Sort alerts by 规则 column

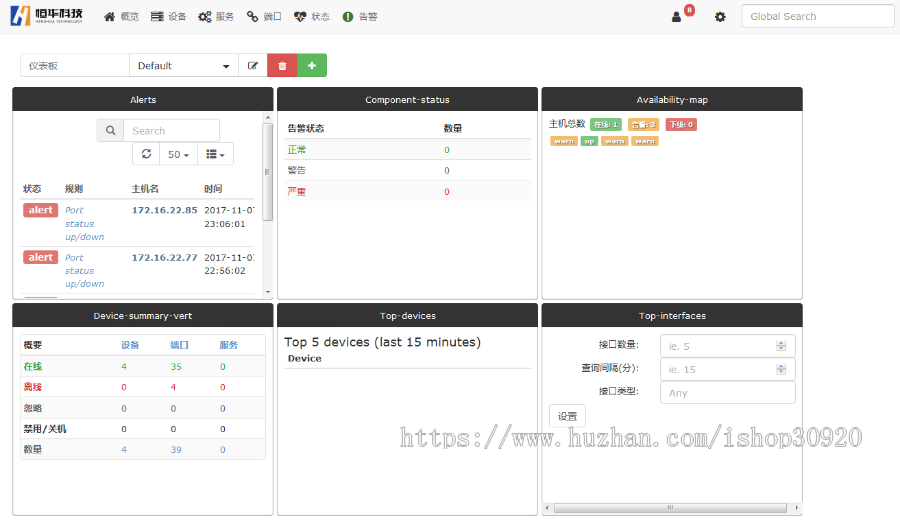pos(73,188)
